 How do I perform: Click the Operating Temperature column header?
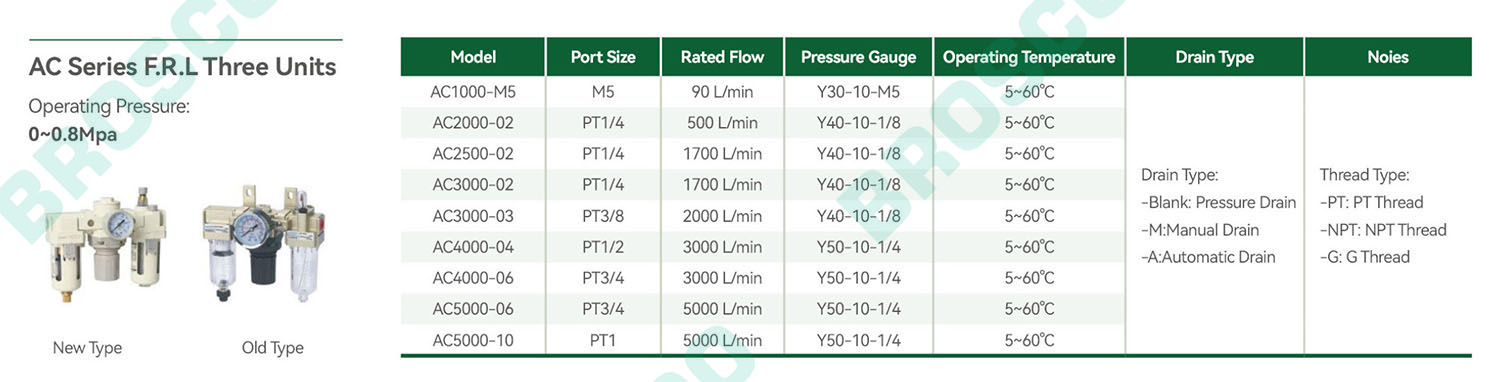[1029, 57]
